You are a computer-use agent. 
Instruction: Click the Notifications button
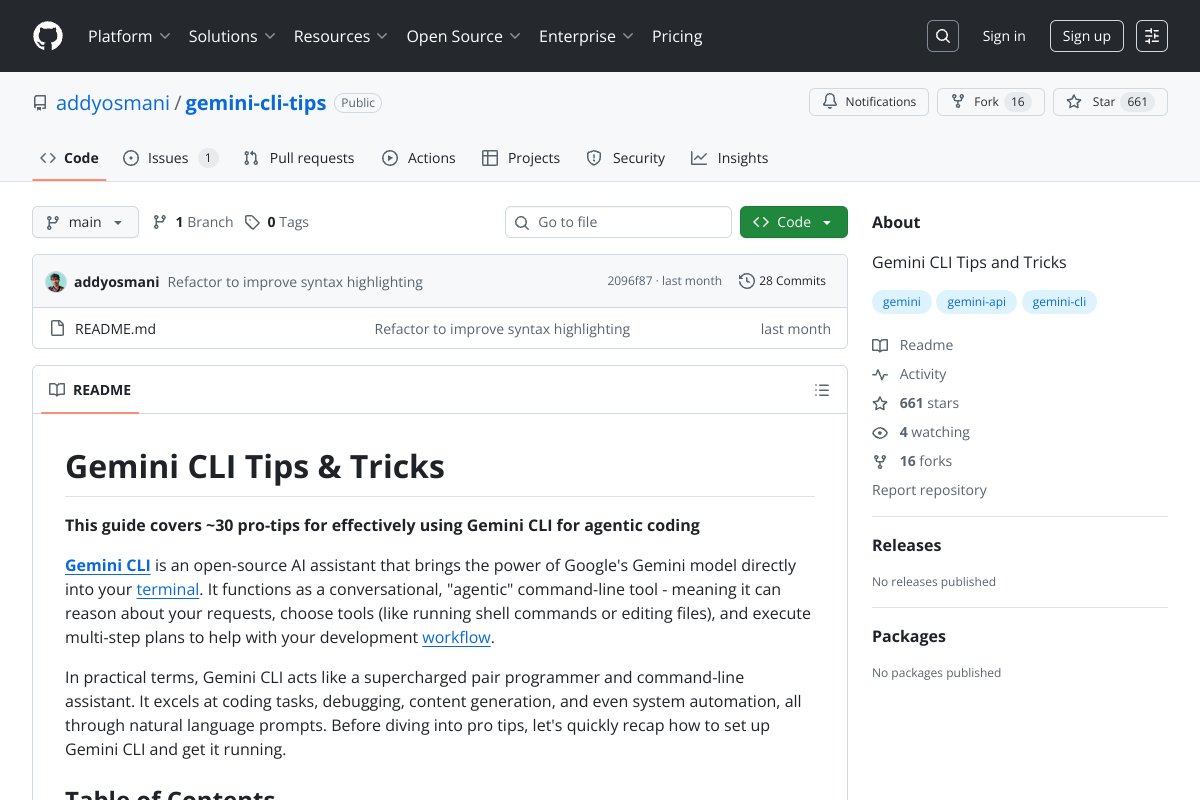[x=869, y=102]
